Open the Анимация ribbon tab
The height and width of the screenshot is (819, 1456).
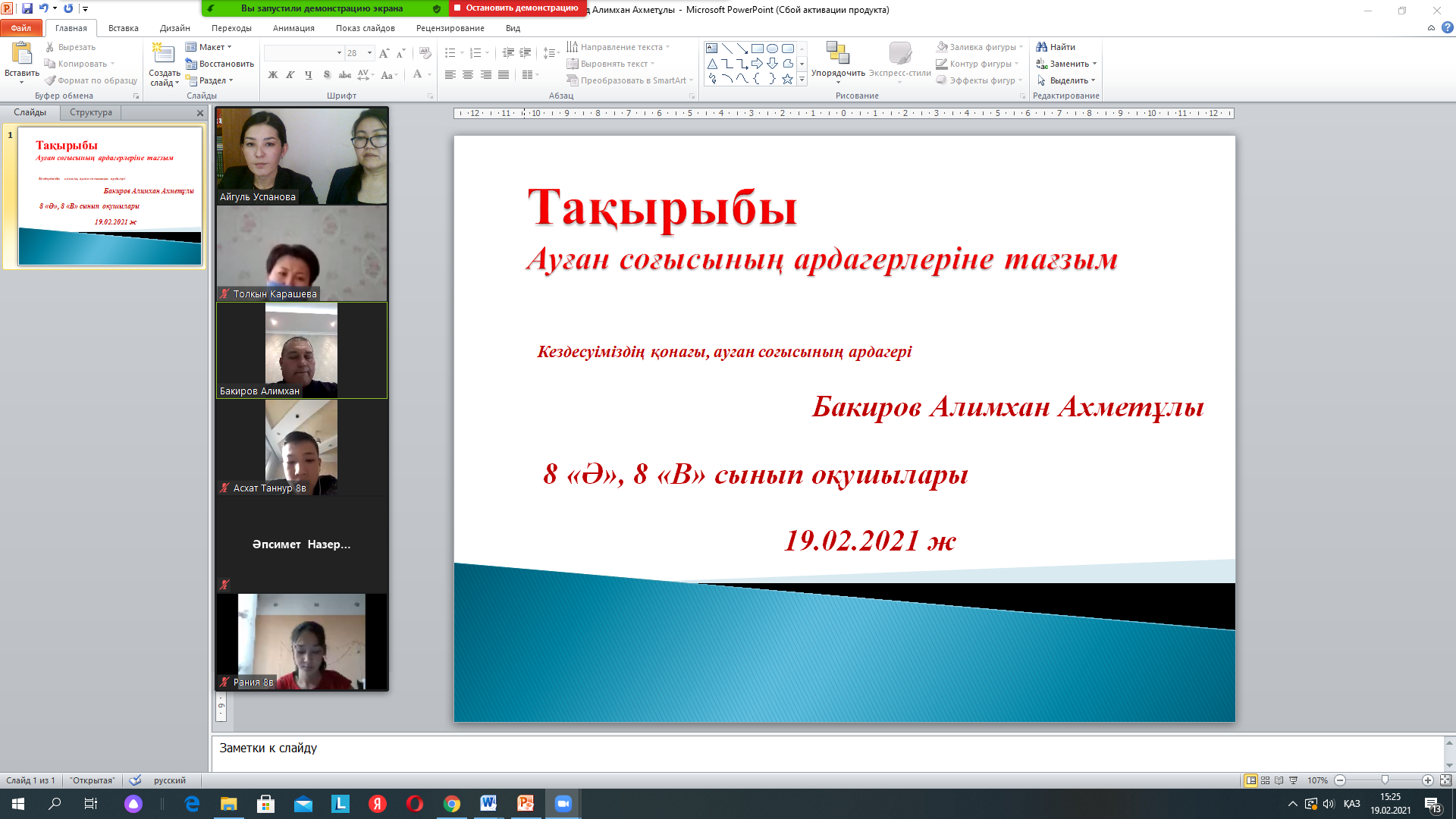(293, 28)
